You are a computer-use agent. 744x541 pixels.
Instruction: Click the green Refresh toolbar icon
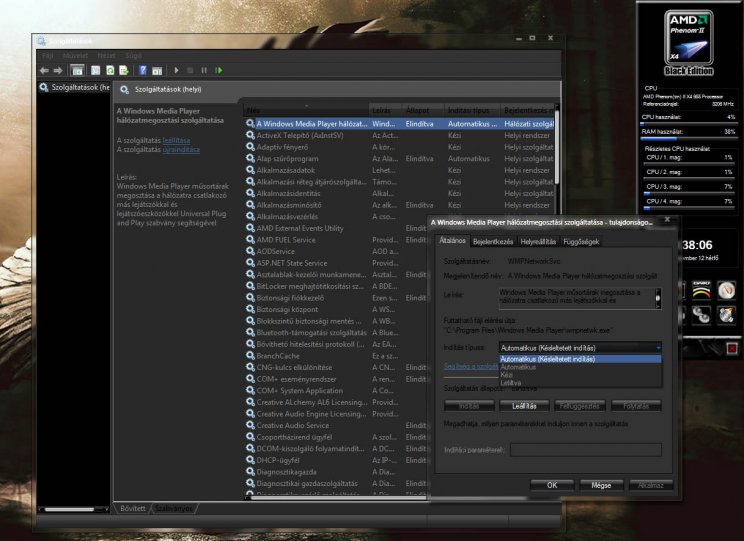[110, 70]
